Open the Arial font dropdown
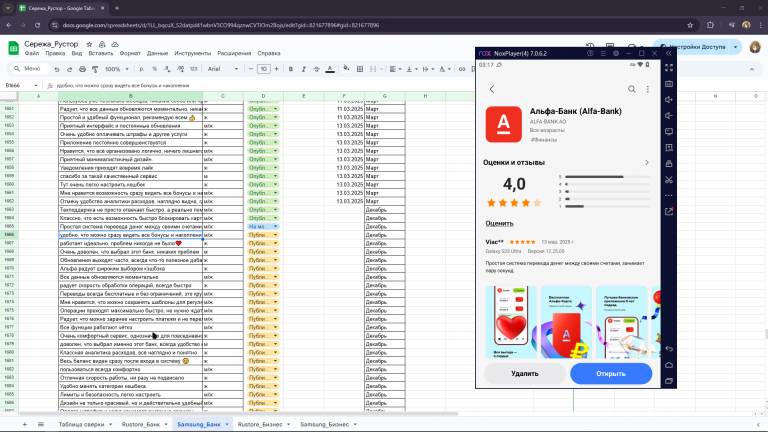 (x=223, y=69)
